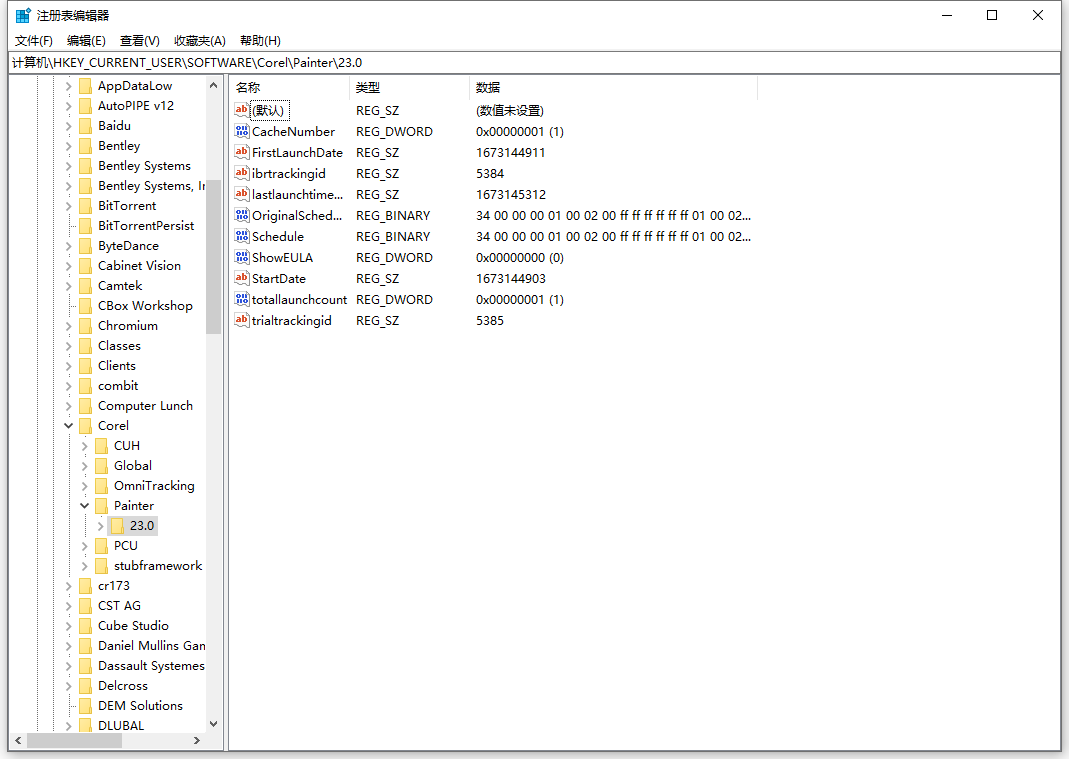Click the stubframework key folder icon
Image resolution: width=1069 pixels, height=759 pixels.
click(x=101, y=566)
